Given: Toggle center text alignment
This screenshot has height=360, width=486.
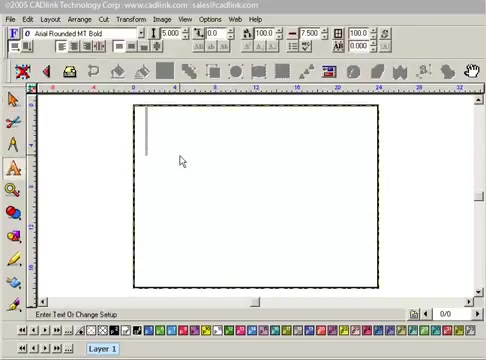Looking at the screenshot, I should point(74,46).
